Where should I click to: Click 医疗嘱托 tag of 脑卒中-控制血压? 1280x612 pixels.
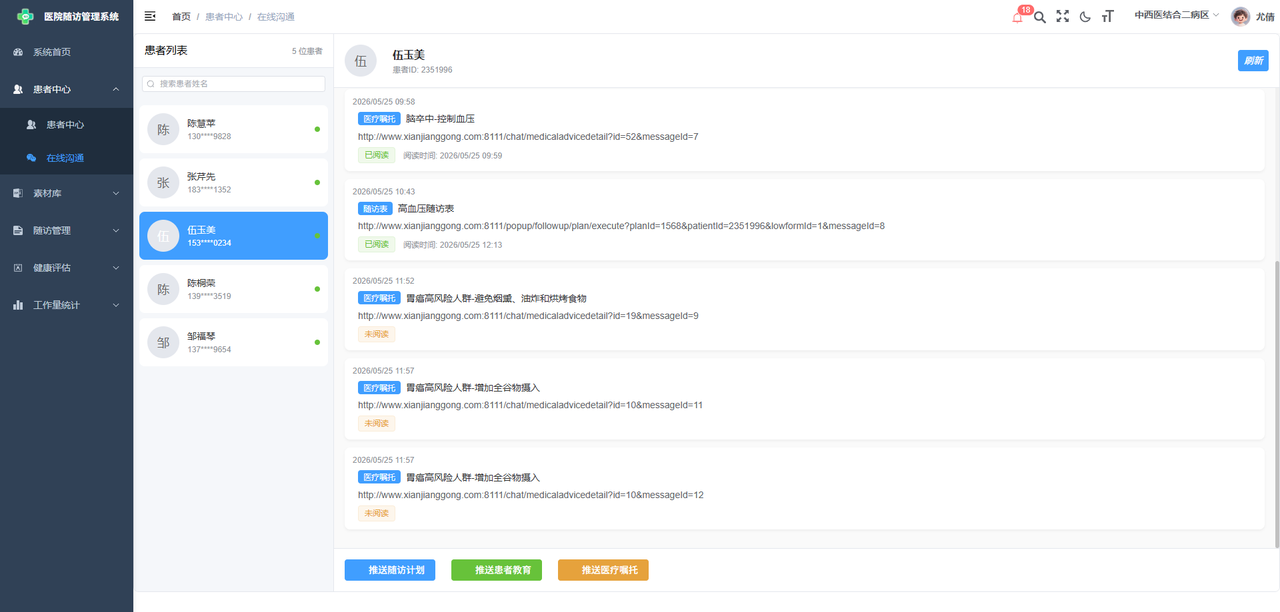click(379, 119)
